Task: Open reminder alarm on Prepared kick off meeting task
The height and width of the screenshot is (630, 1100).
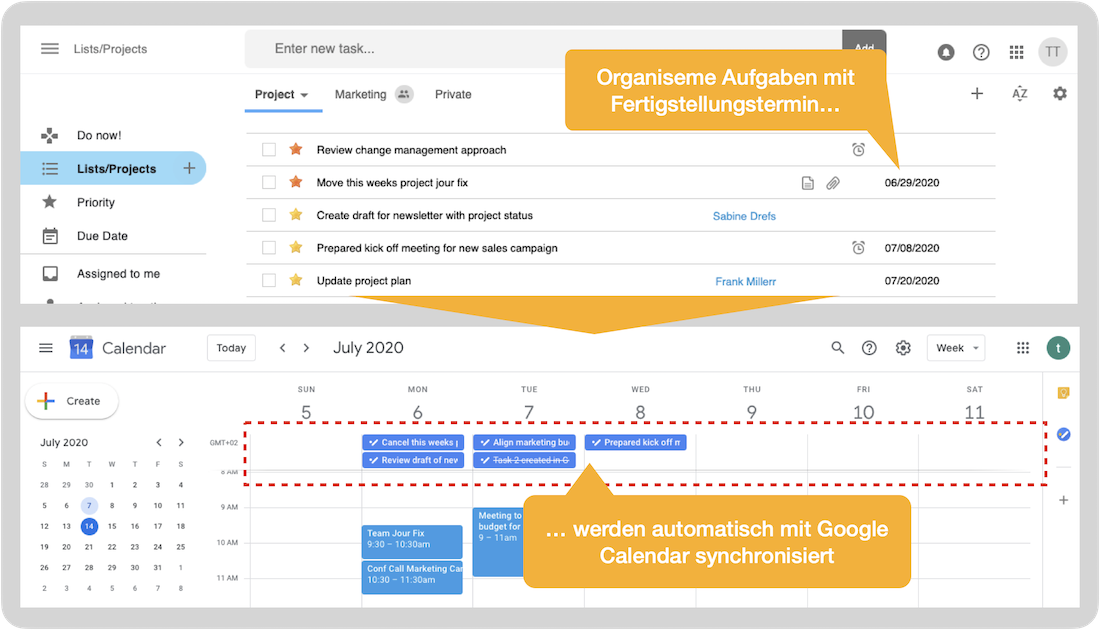Action: (858, 248)
